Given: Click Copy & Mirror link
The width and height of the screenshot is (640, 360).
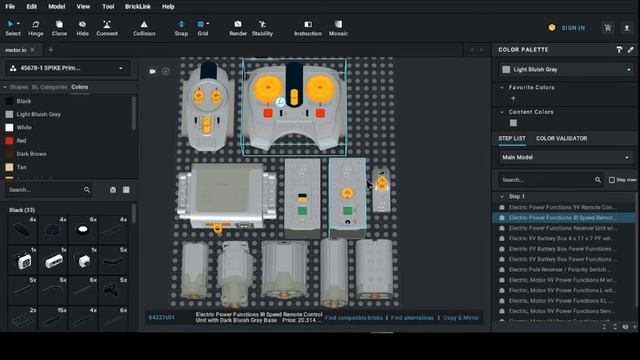Looking at the screenshot, I should click(461, 318).
